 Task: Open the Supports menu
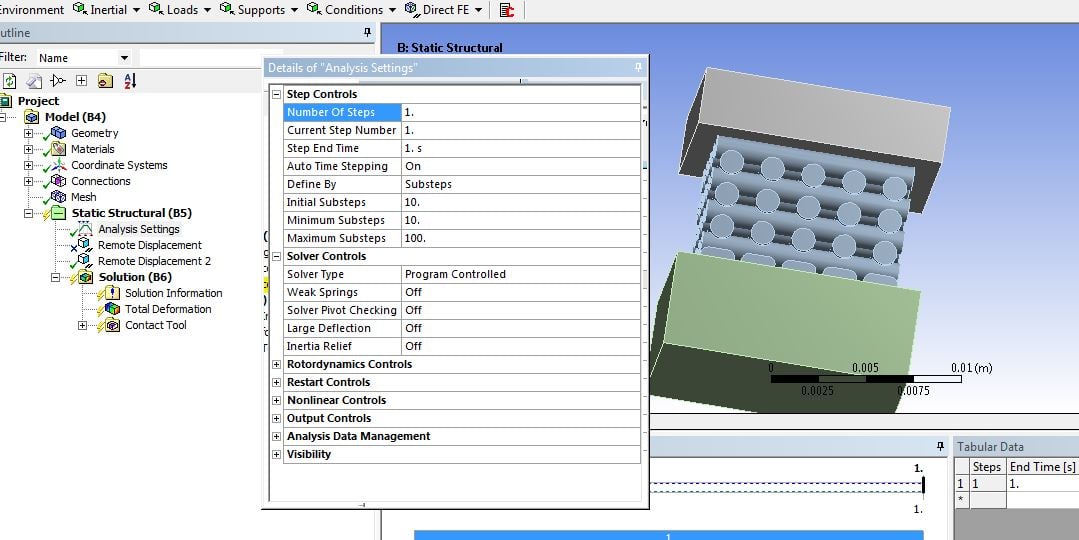[x=259, y=10]
